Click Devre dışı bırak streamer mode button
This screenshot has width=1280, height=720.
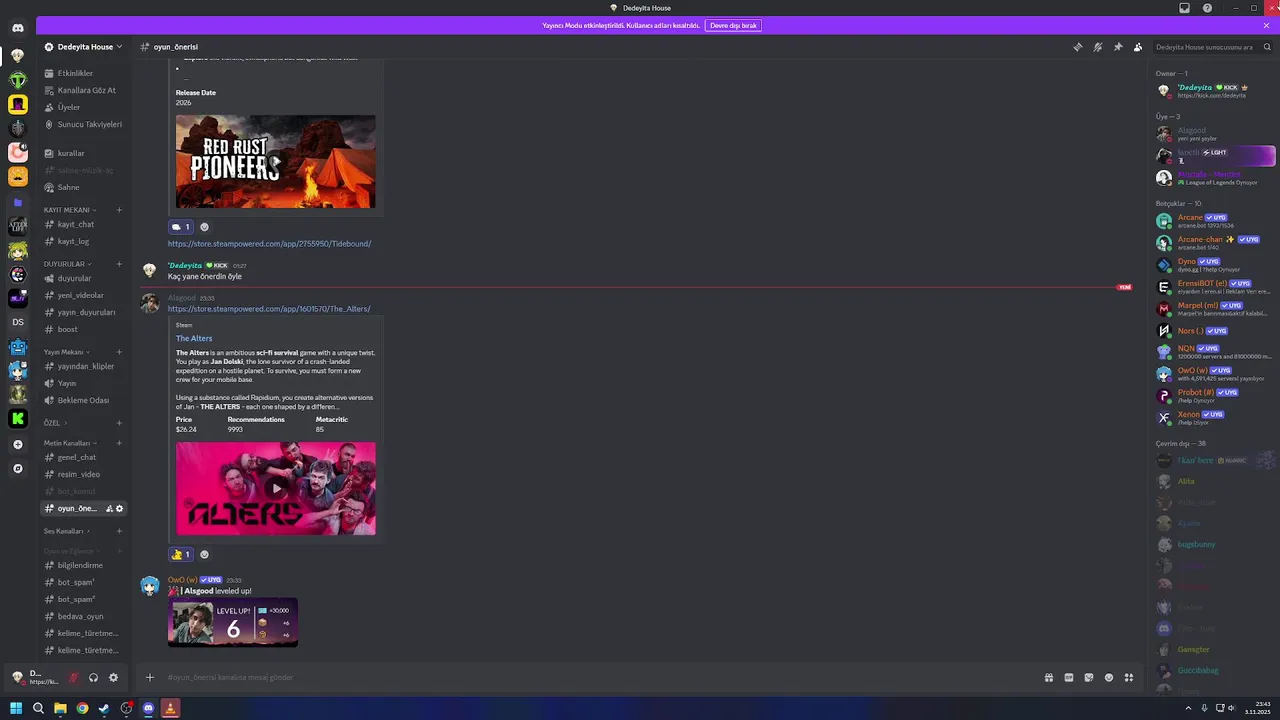tap(733, 25)
